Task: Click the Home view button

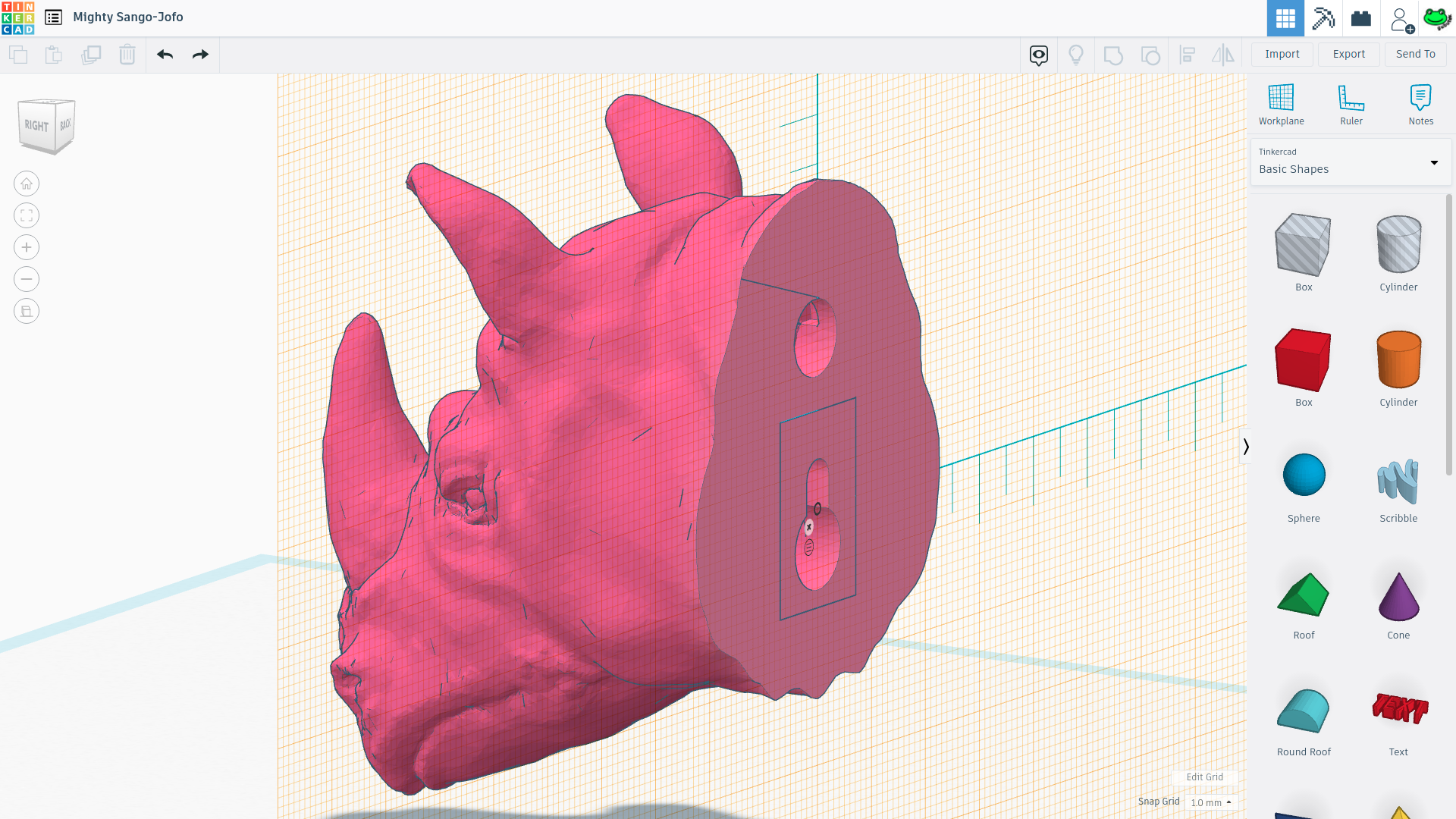Action: 27,184
